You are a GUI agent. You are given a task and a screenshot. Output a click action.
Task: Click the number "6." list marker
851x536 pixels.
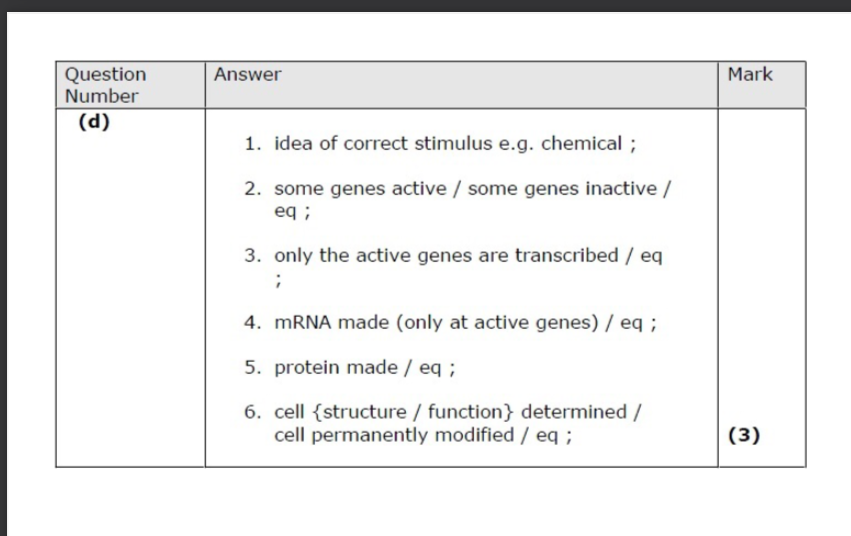[x=255, y=412]
